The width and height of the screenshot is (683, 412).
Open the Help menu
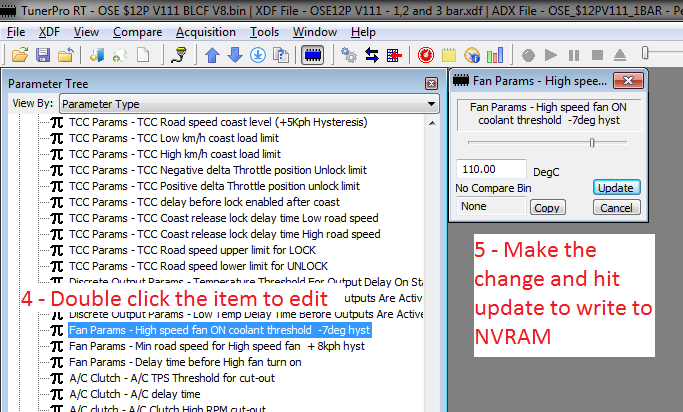pos(363,32)
